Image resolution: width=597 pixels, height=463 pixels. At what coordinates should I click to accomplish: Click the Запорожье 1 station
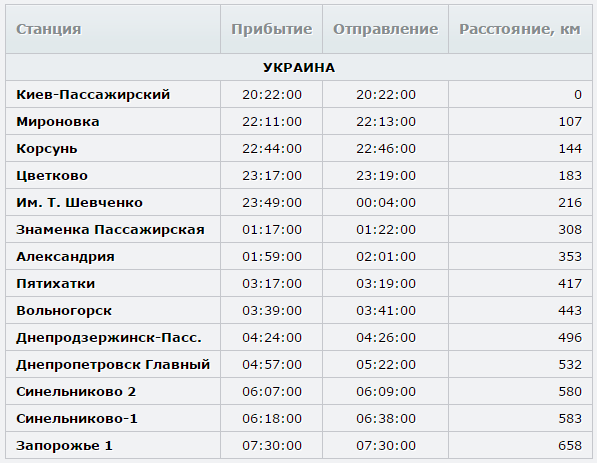pyautogui.click(x=64, y=446)
